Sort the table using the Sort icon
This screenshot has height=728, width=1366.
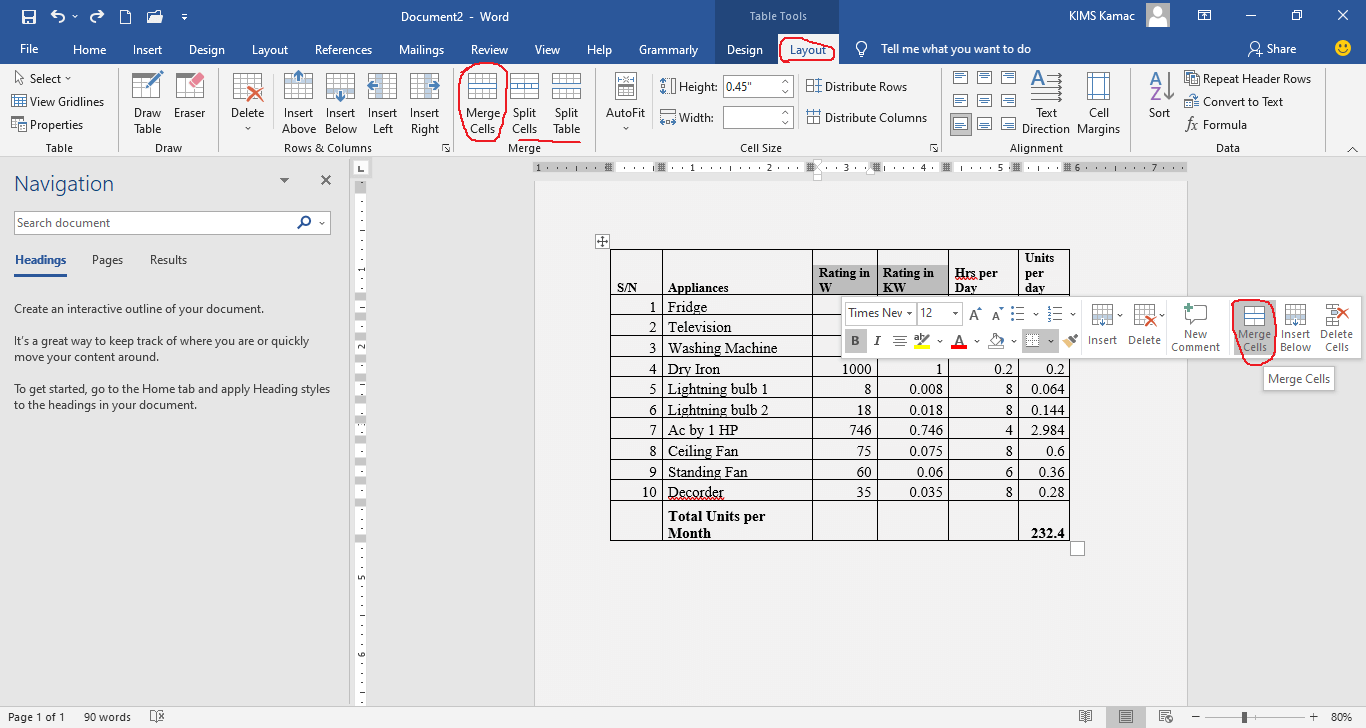point(1158,95)
